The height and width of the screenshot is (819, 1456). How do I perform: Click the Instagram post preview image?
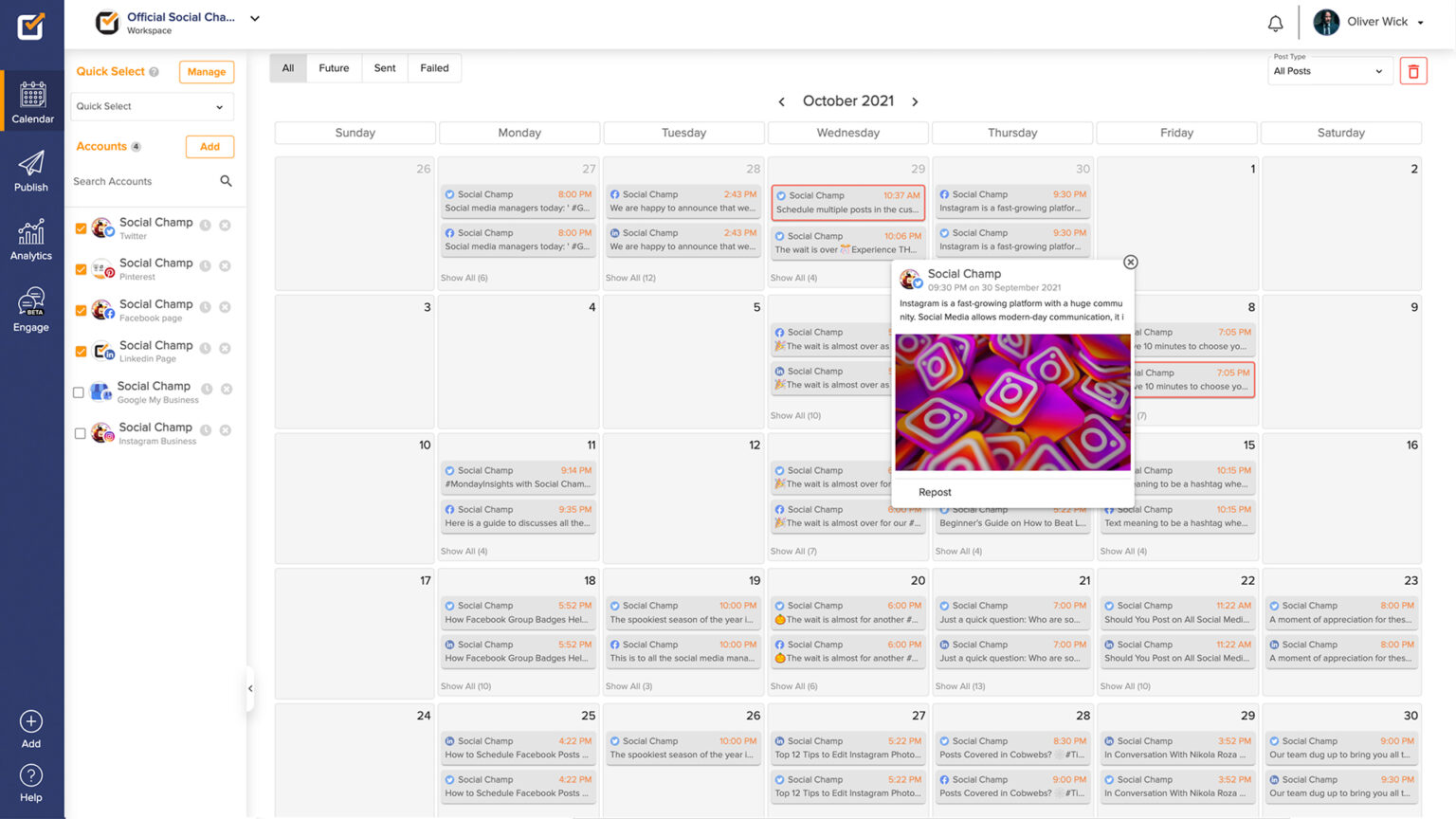click(1012, 402)
